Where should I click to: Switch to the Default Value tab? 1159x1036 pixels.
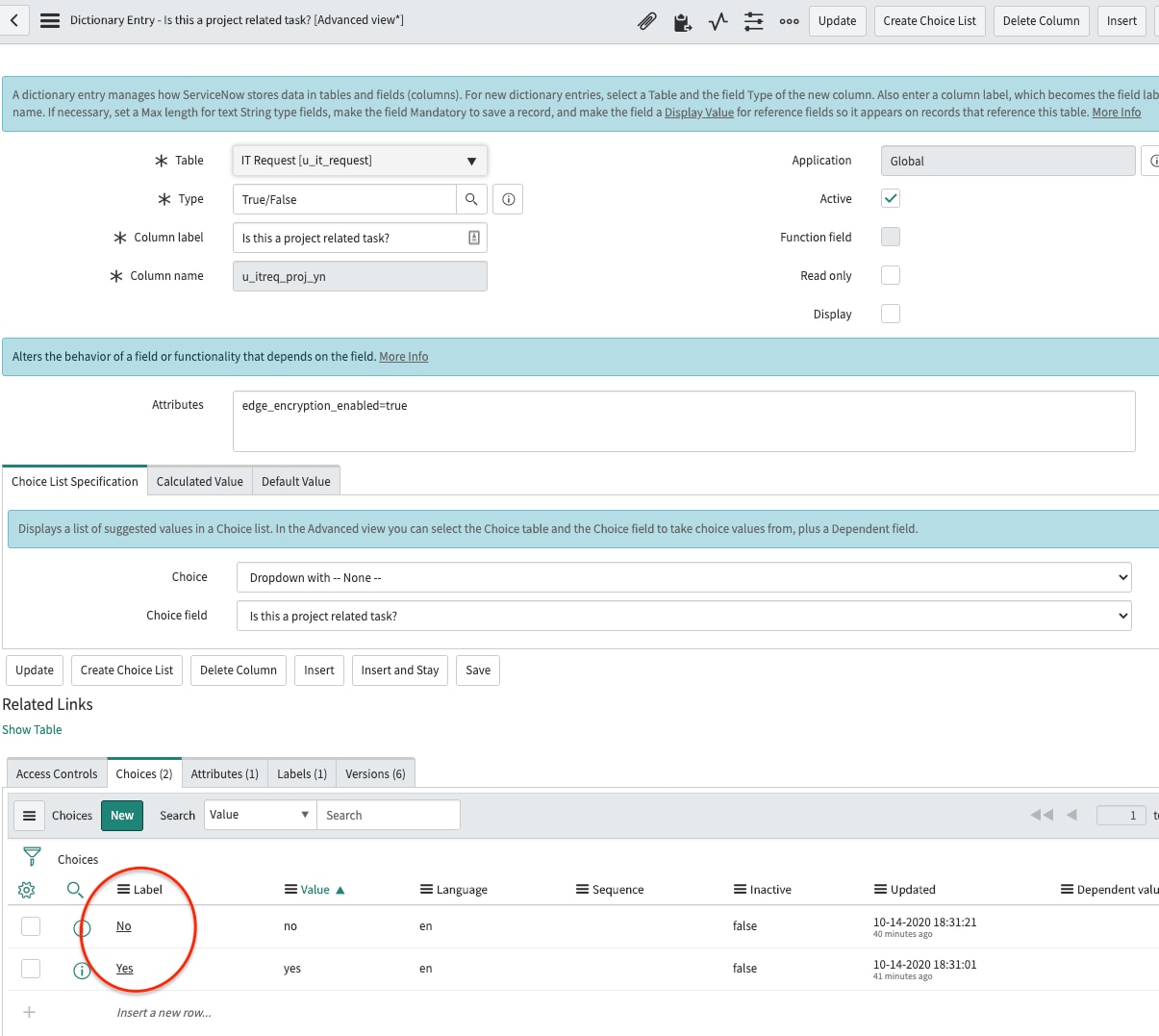point(296,481)
